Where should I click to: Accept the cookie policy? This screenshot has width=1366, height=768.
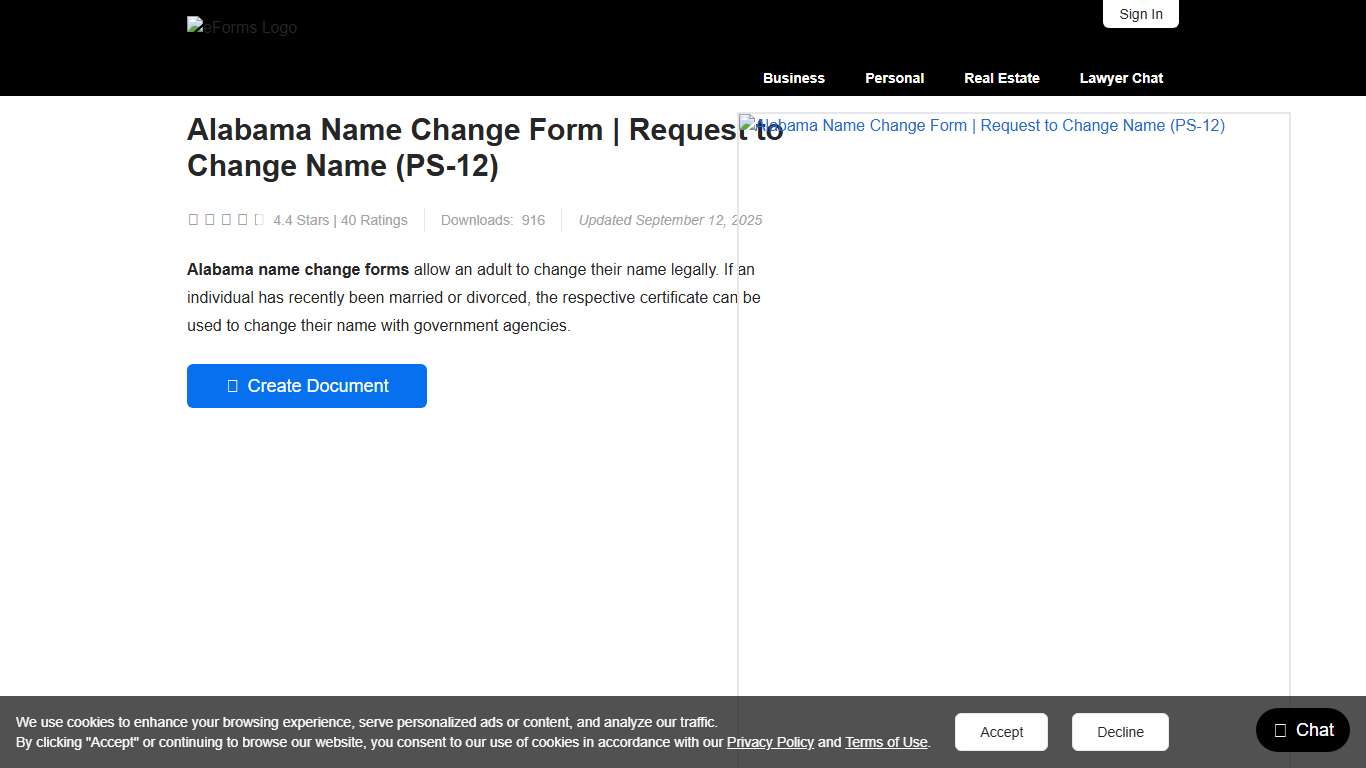point(1001,731)
